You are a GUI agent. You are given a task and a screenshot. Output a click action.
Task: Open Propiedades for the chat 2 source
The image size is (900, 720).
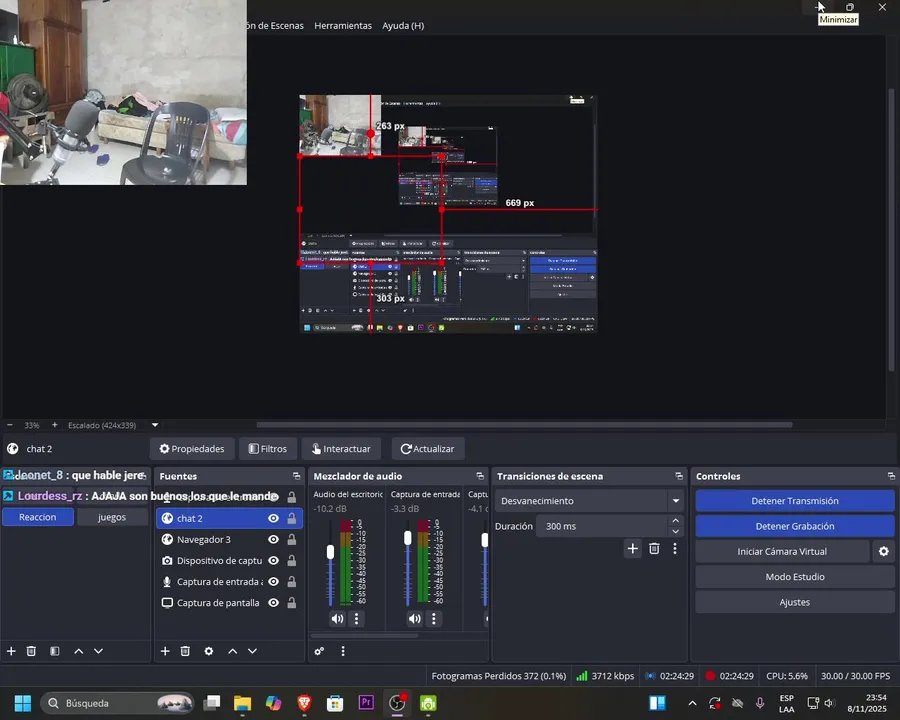(192, 448)
